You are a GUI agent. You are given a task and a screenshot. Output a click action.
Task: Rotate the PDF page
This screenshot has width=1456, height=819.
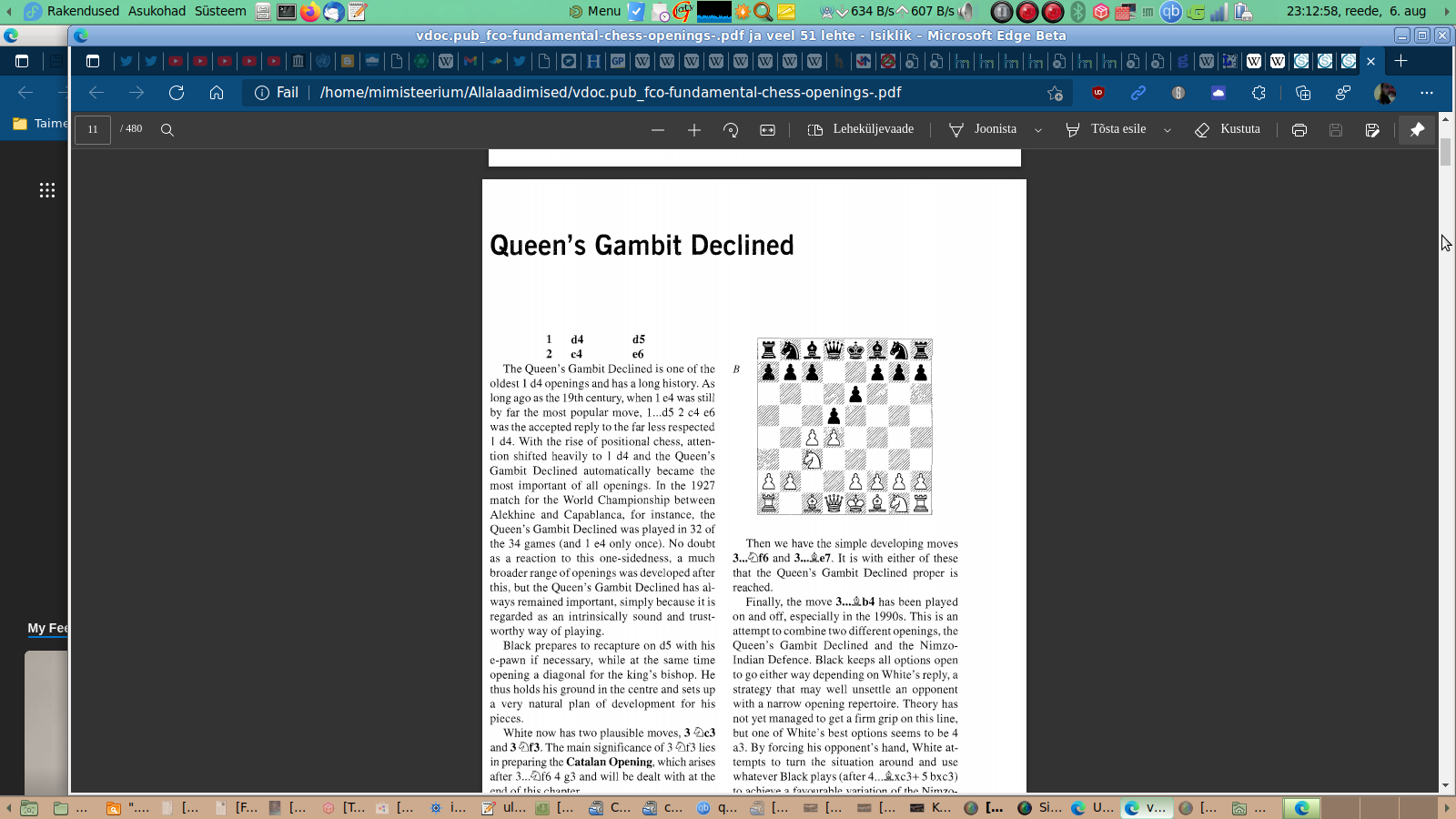point(731,130)
